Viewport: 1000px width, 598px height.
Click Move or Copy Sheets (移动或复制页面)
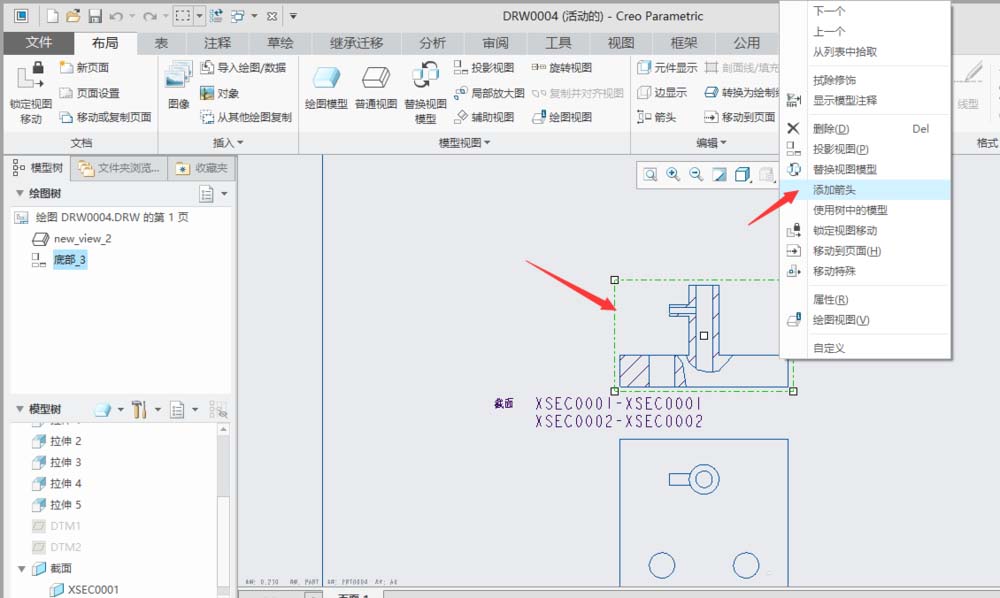(106, 117)
